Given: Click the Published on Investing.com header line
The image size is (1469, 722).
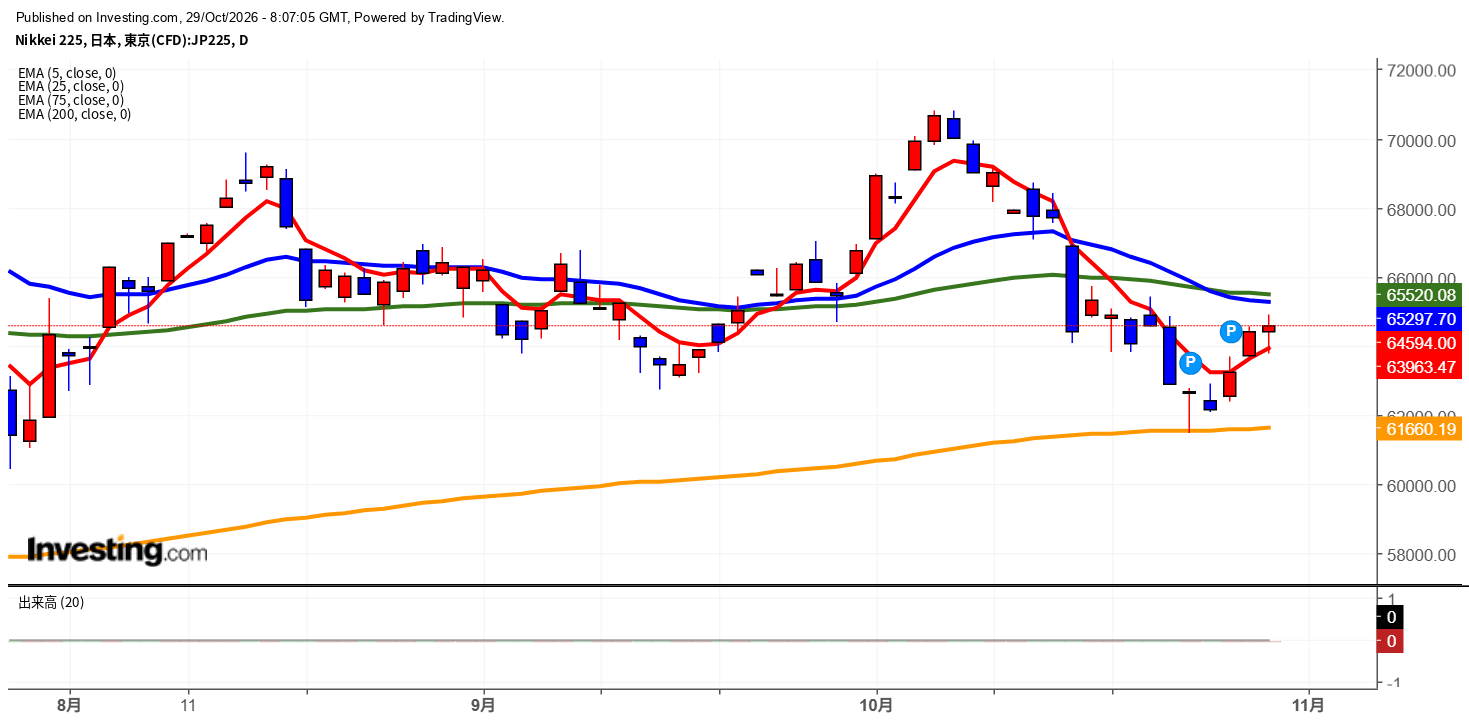Looking at the screenshot, I should tap(261, 17).
